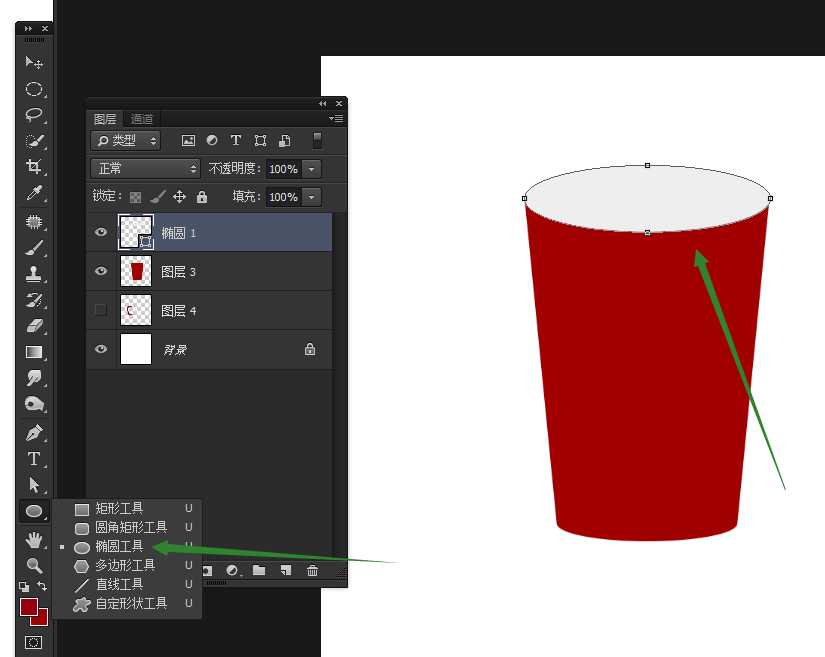
Task: Select the Zoom tool at the toolbar bottom
Action: [34, 565]
